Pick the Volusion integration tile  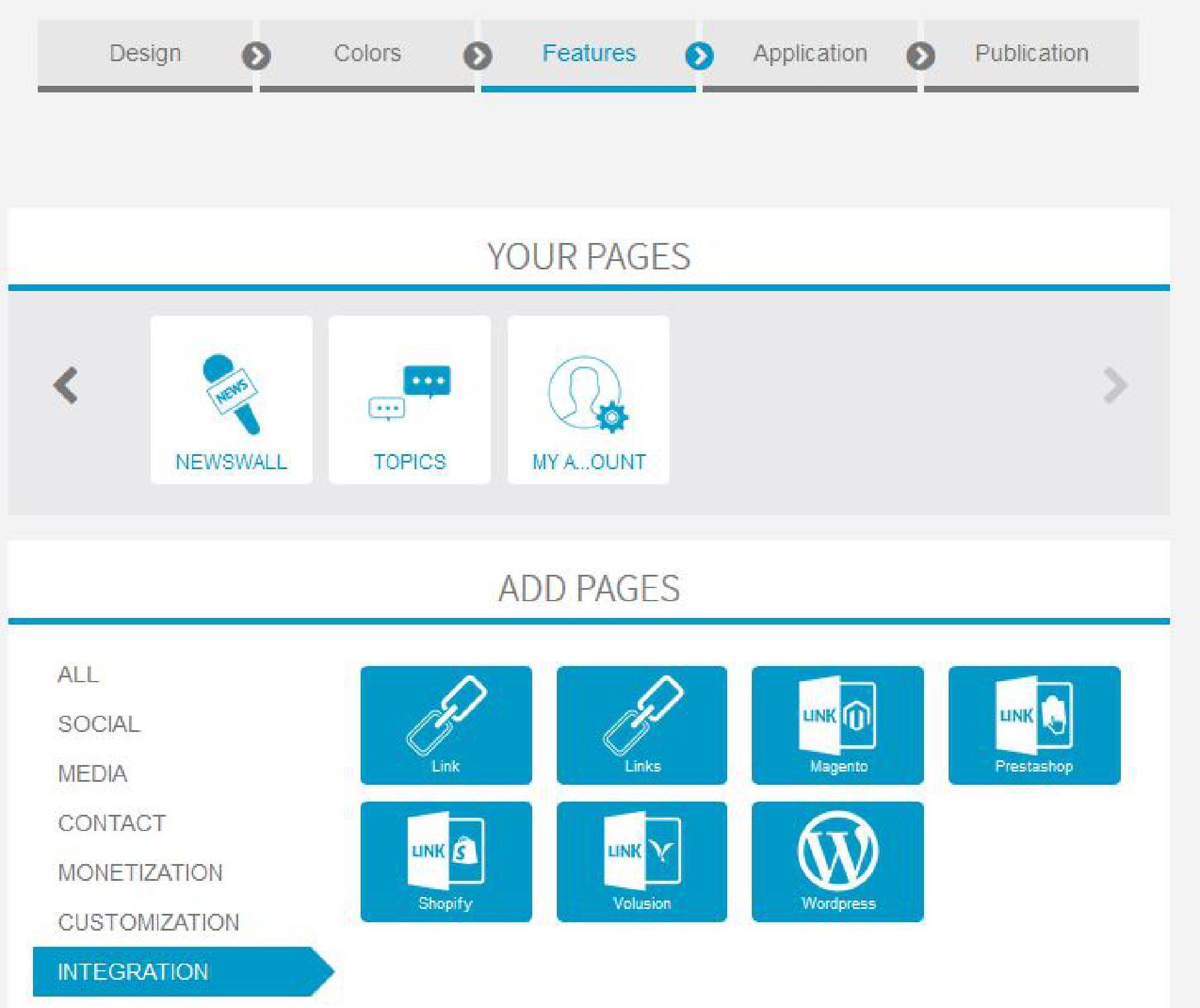pyautogui.click(x=641, y=861)
